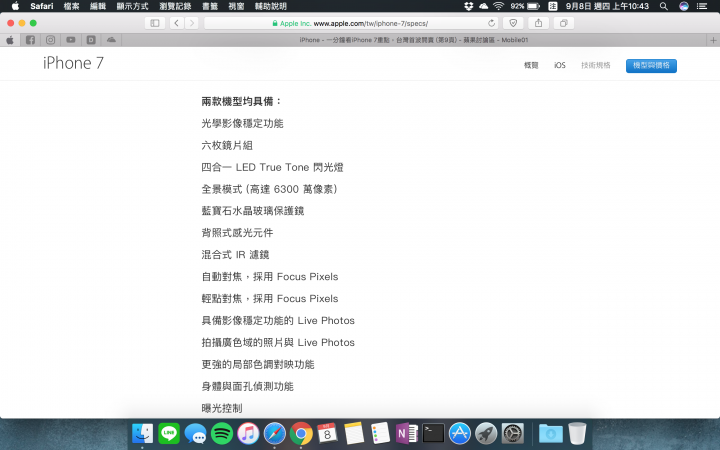The width and height of the screenshot is (720, 450).
Task: Open the 檔案 menu
Action: click(x=71, y=6)
